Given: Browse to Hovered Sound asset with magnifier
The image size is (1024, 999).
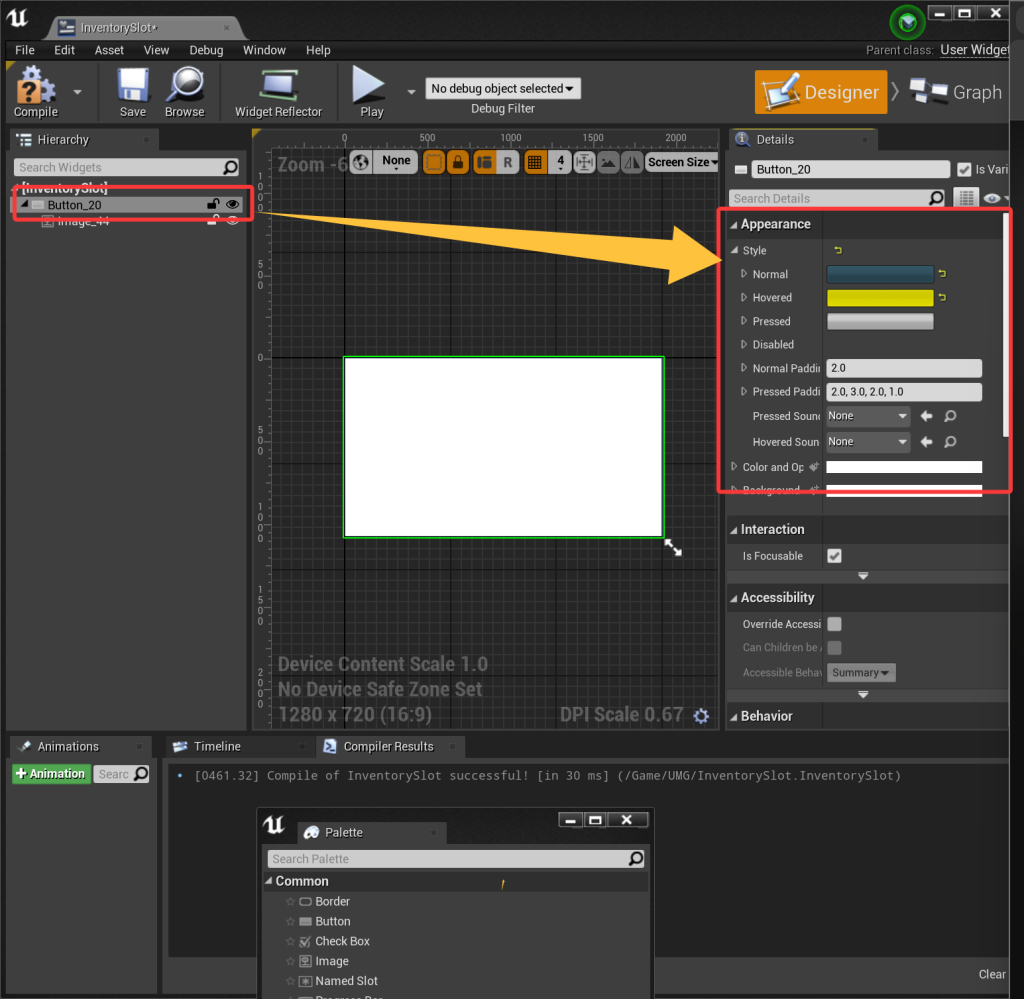Looking at the screenshot, I should 950,442.
